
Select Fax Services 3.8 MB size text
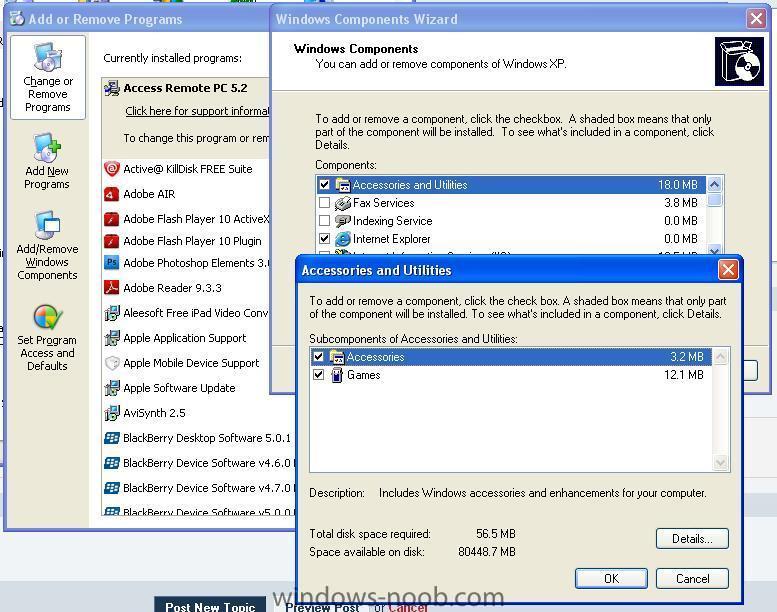point(681,203)
